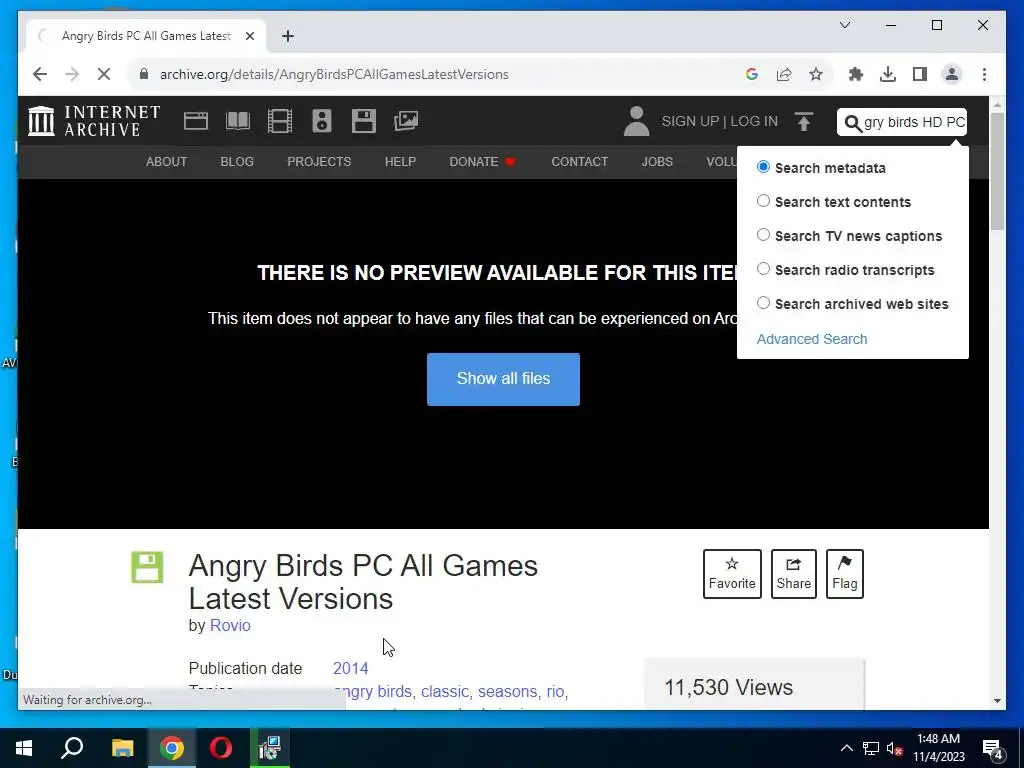Click the Flag button

click(844, 574)
